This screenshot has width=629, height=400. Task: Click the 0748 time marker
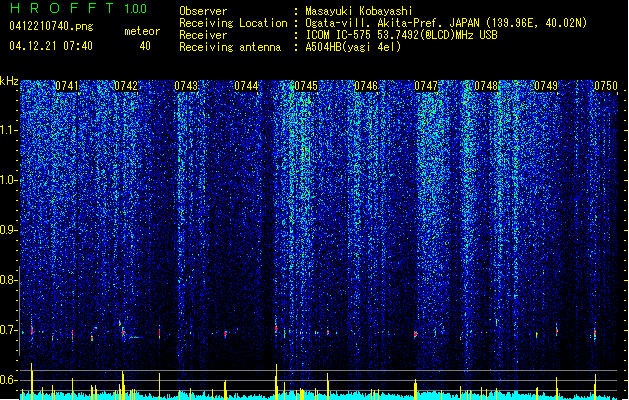coord(486,86)
